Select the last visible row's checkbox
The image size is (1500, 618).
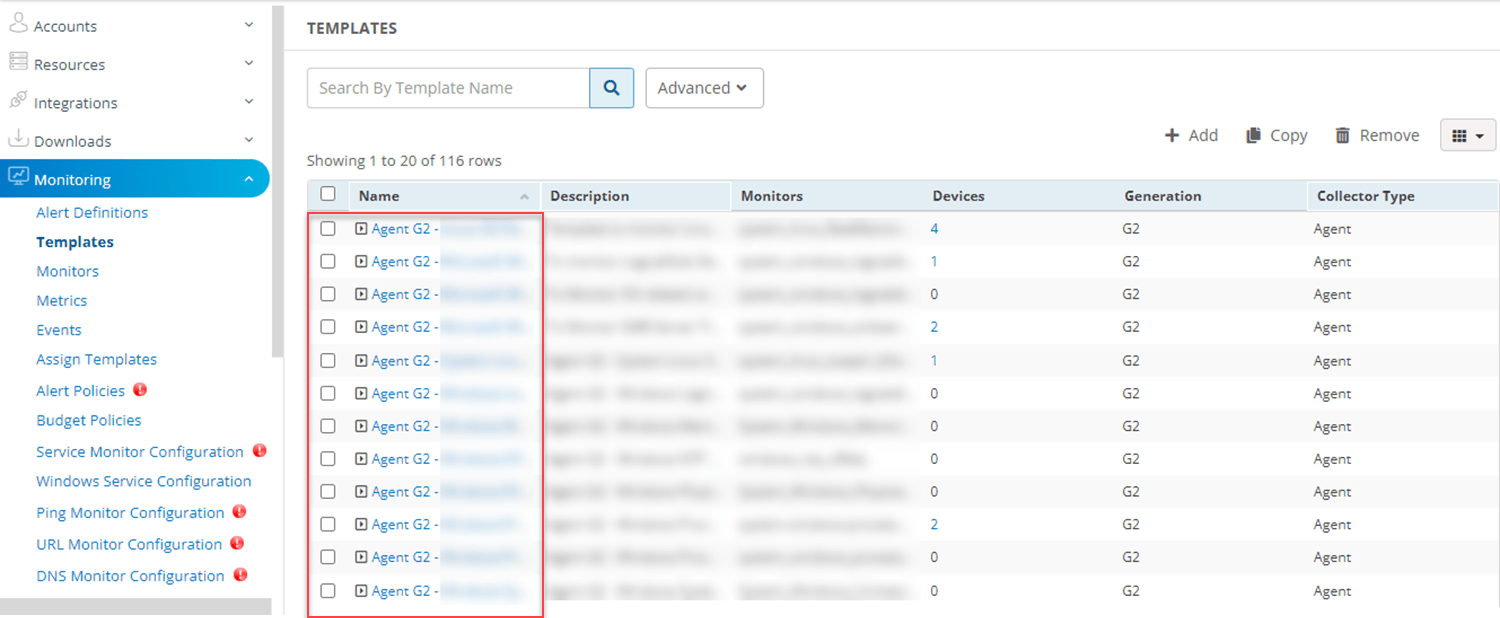tap(327, 590)
